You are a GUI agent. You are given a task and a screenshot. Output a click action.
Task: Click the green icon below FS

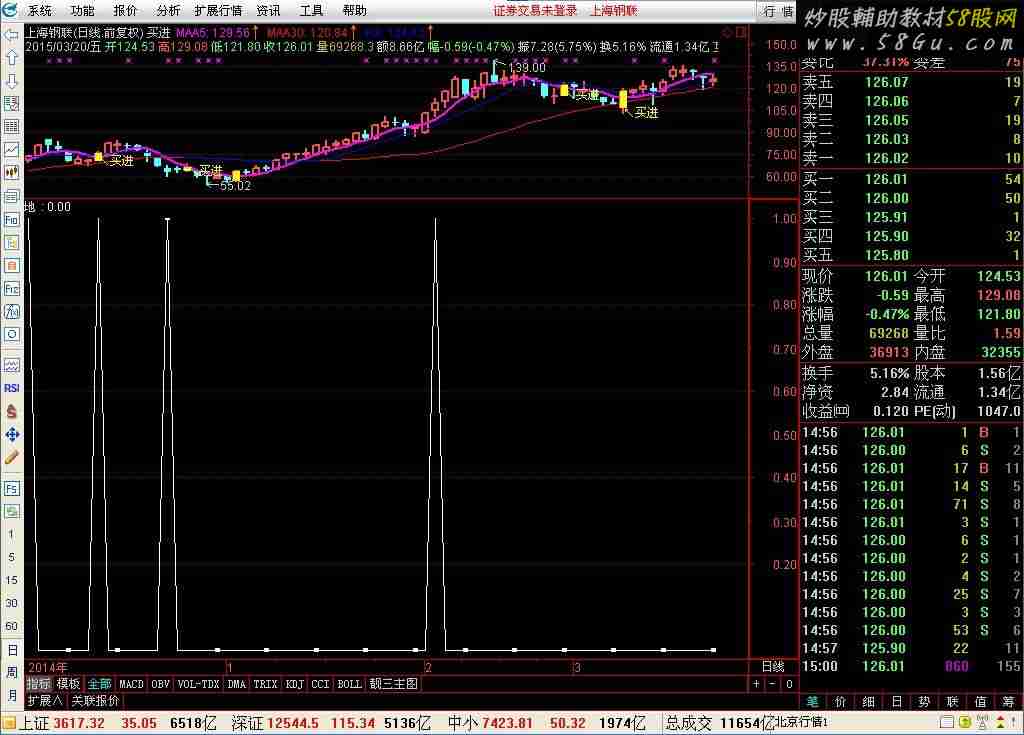(11, 511)
